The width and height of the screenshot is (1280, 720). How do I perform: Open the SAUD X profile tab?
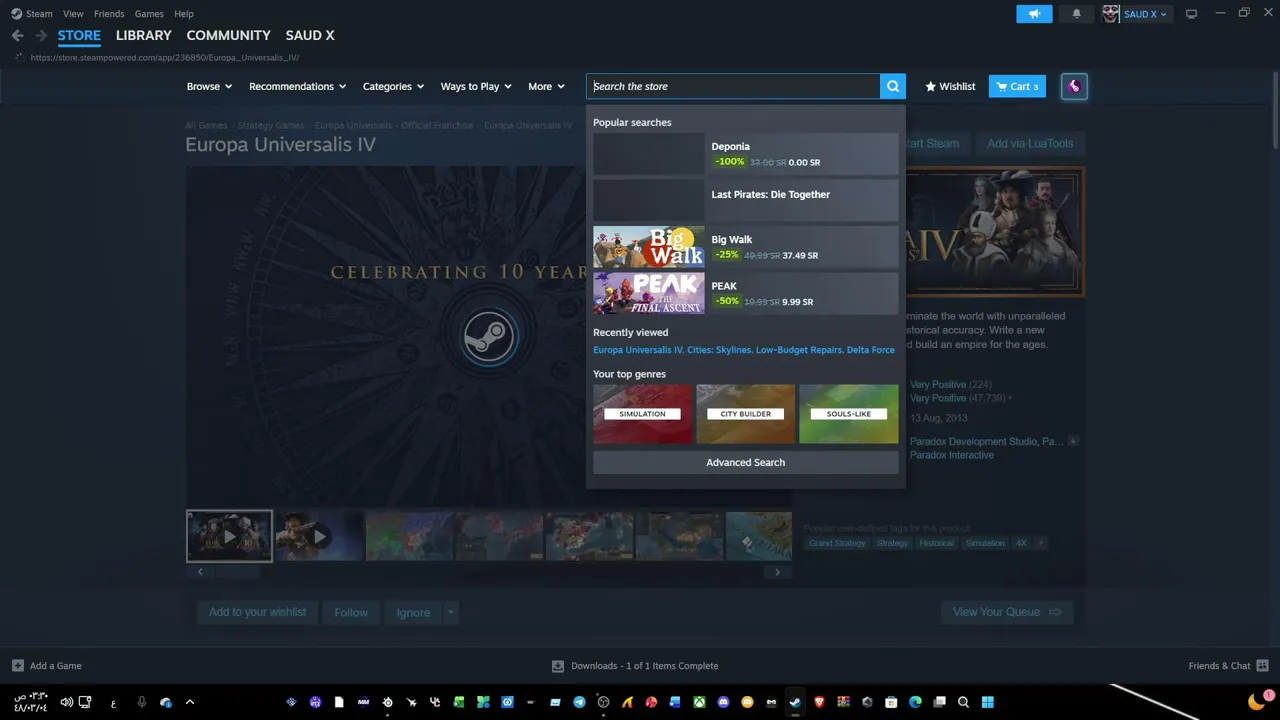(x=310, y=35)
